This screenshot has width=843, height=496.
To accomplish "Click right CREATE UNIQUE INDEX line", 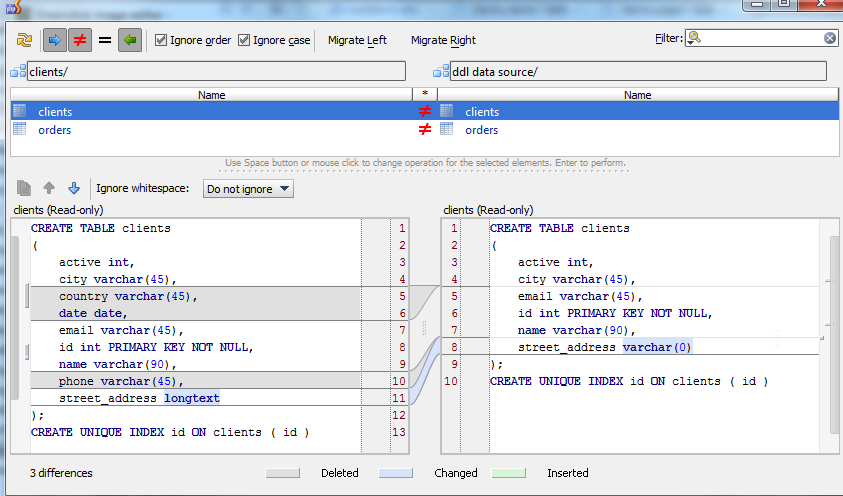I will click(x=629, y=381).
